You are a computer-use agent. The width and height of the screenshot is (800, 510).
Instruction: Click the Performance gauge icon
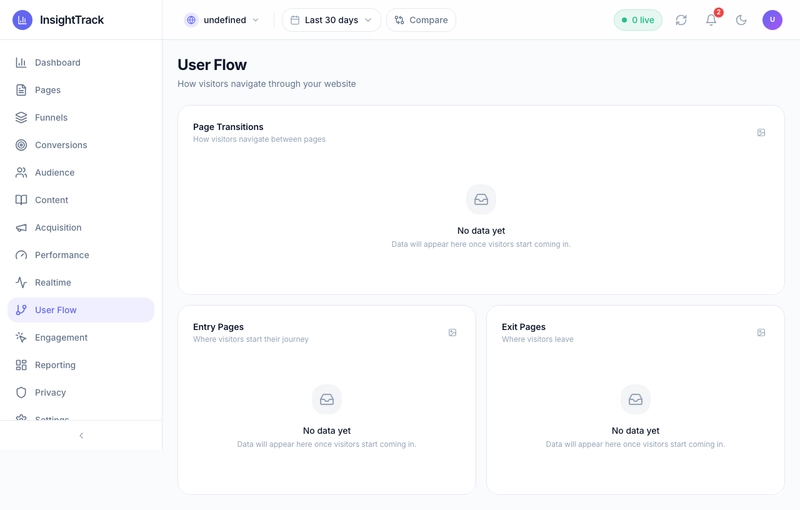click(21, 256)
